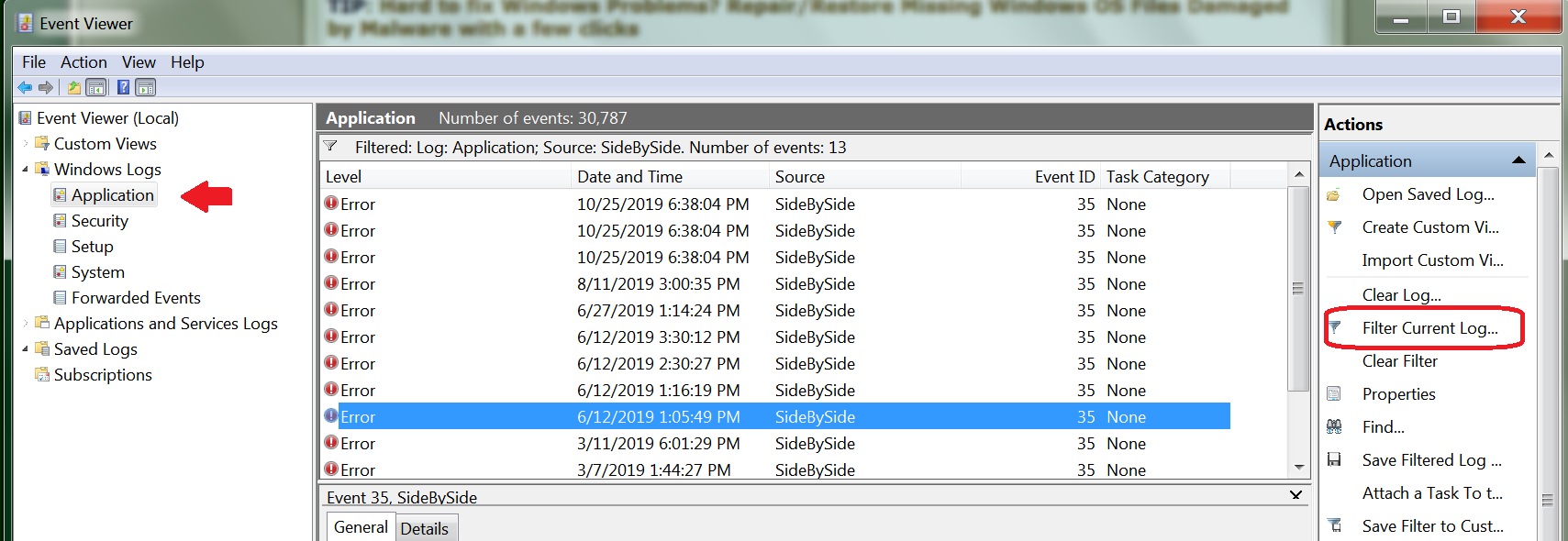Collapse the Event 35, SideBySide preview pane
This screenshot has height=541, width=1568.
[x=1296, y=495]
